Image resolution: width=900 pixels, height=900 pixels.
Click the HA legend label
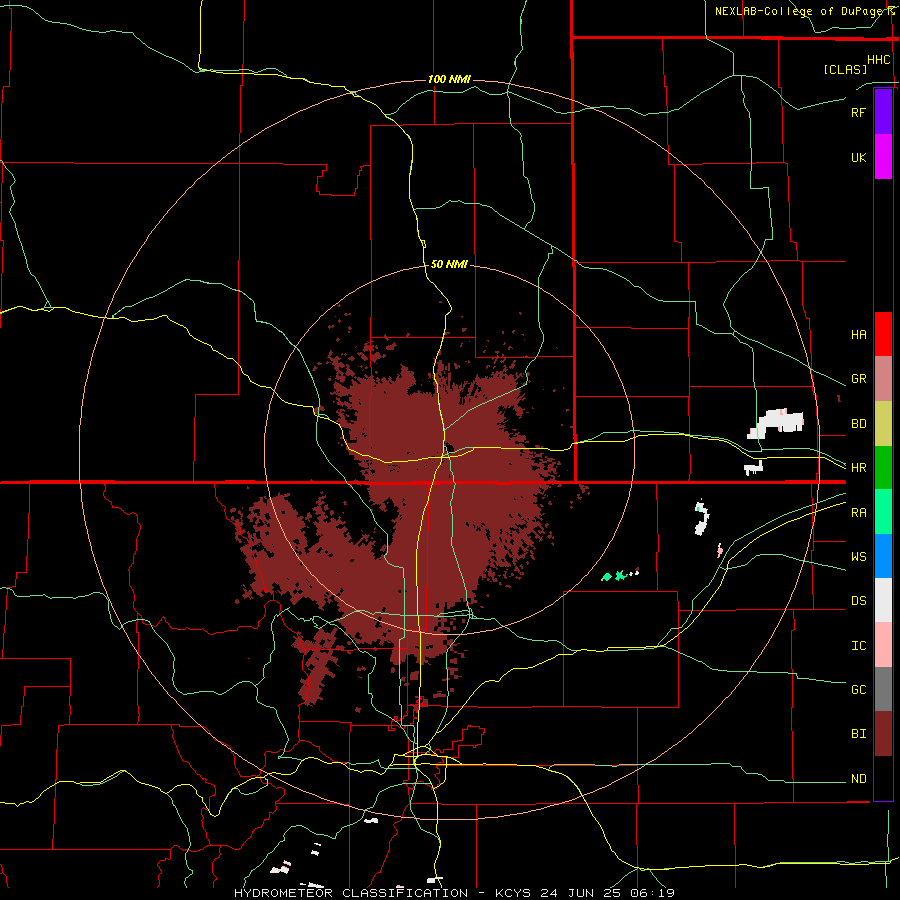(858, 335)
